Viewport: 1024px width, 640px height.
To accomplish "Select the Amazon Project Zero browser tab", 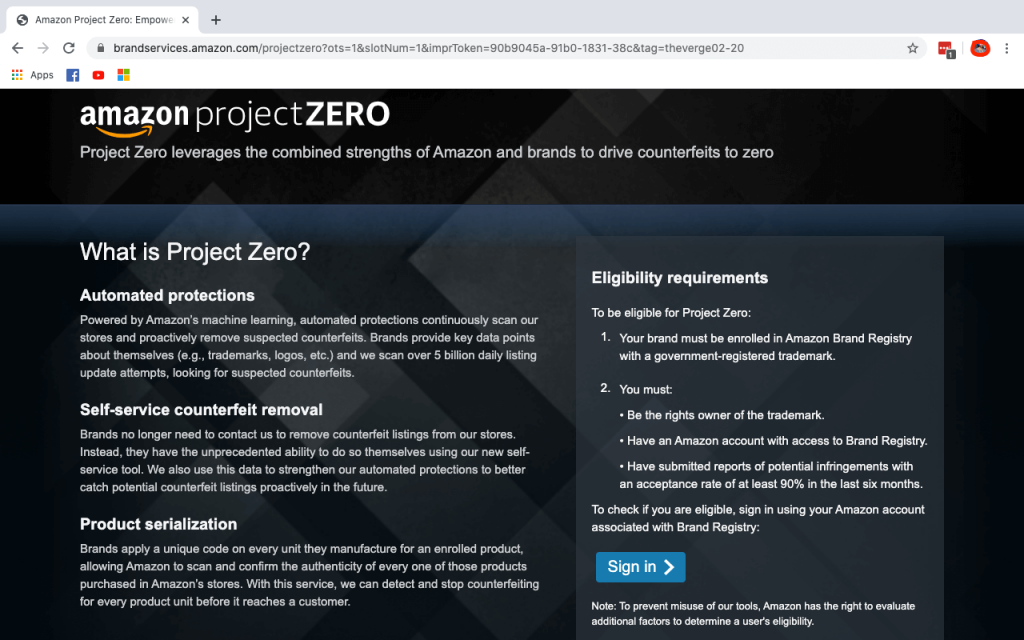I will 102,20.
